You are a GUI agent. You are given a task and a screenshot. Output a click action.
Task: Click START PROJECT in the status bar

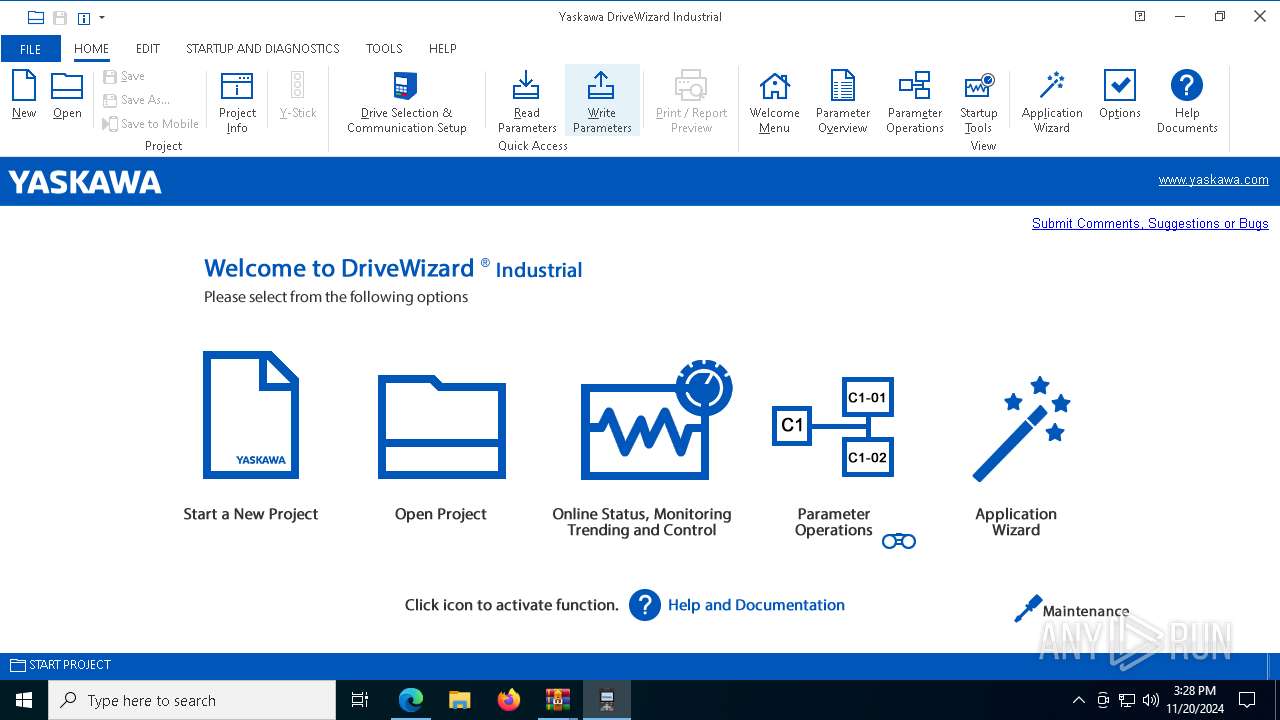[61, 665]
